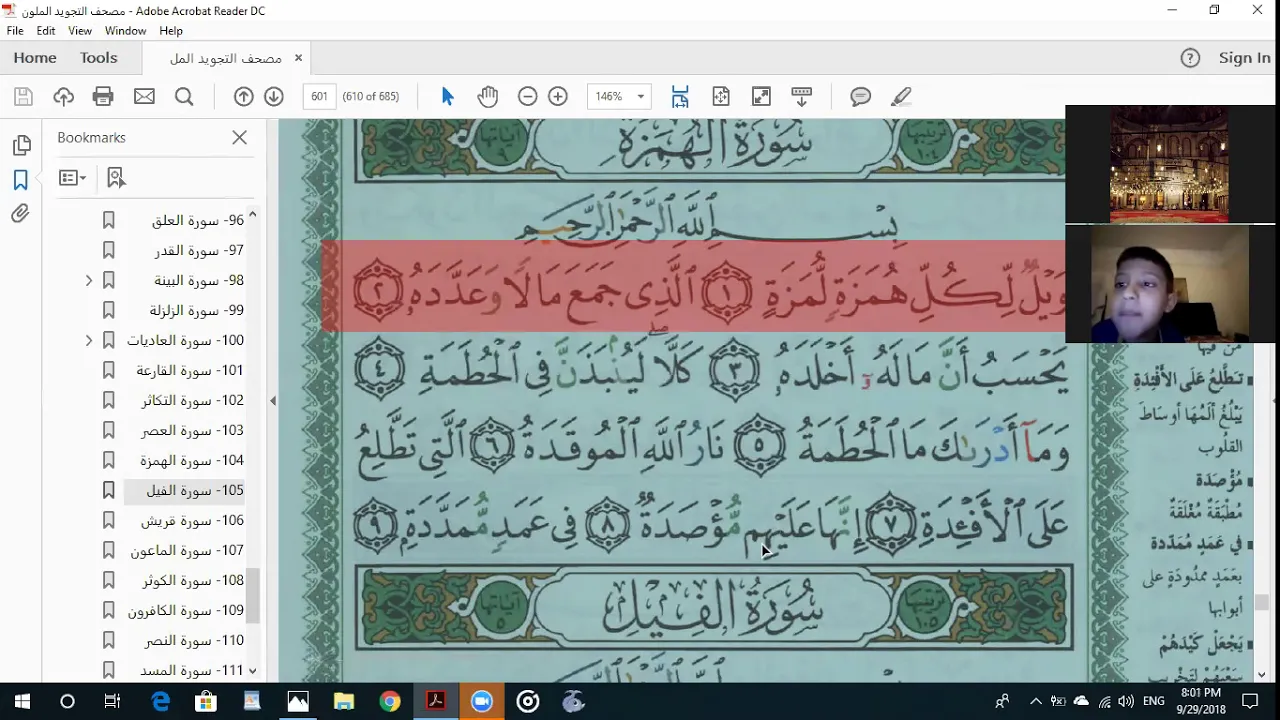
Task: Open Task View on the taskbar
Action: coord(113,702)
